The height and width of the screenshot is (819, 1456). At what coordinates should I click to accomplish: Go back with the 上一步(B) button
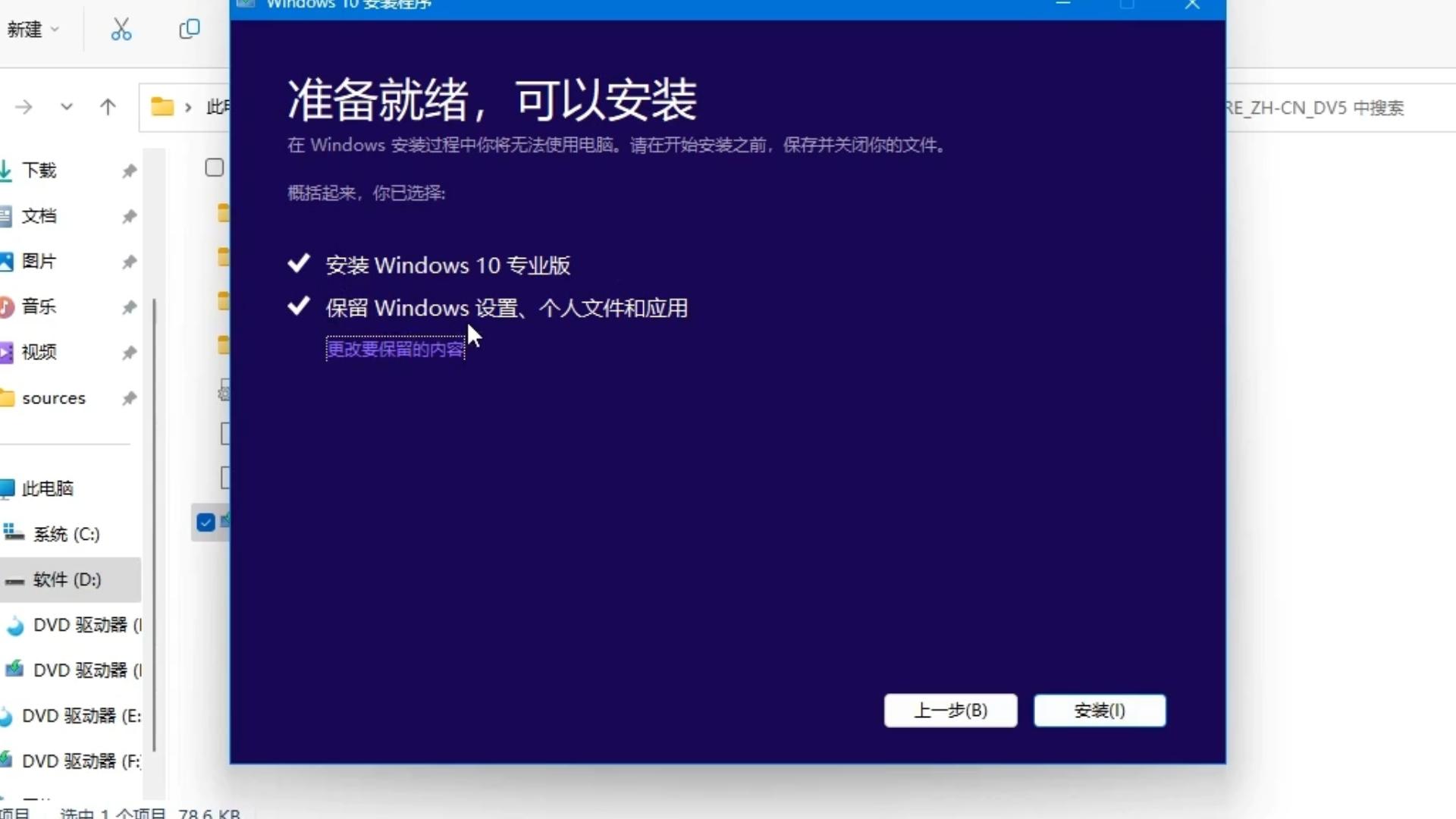click(950, 711)
